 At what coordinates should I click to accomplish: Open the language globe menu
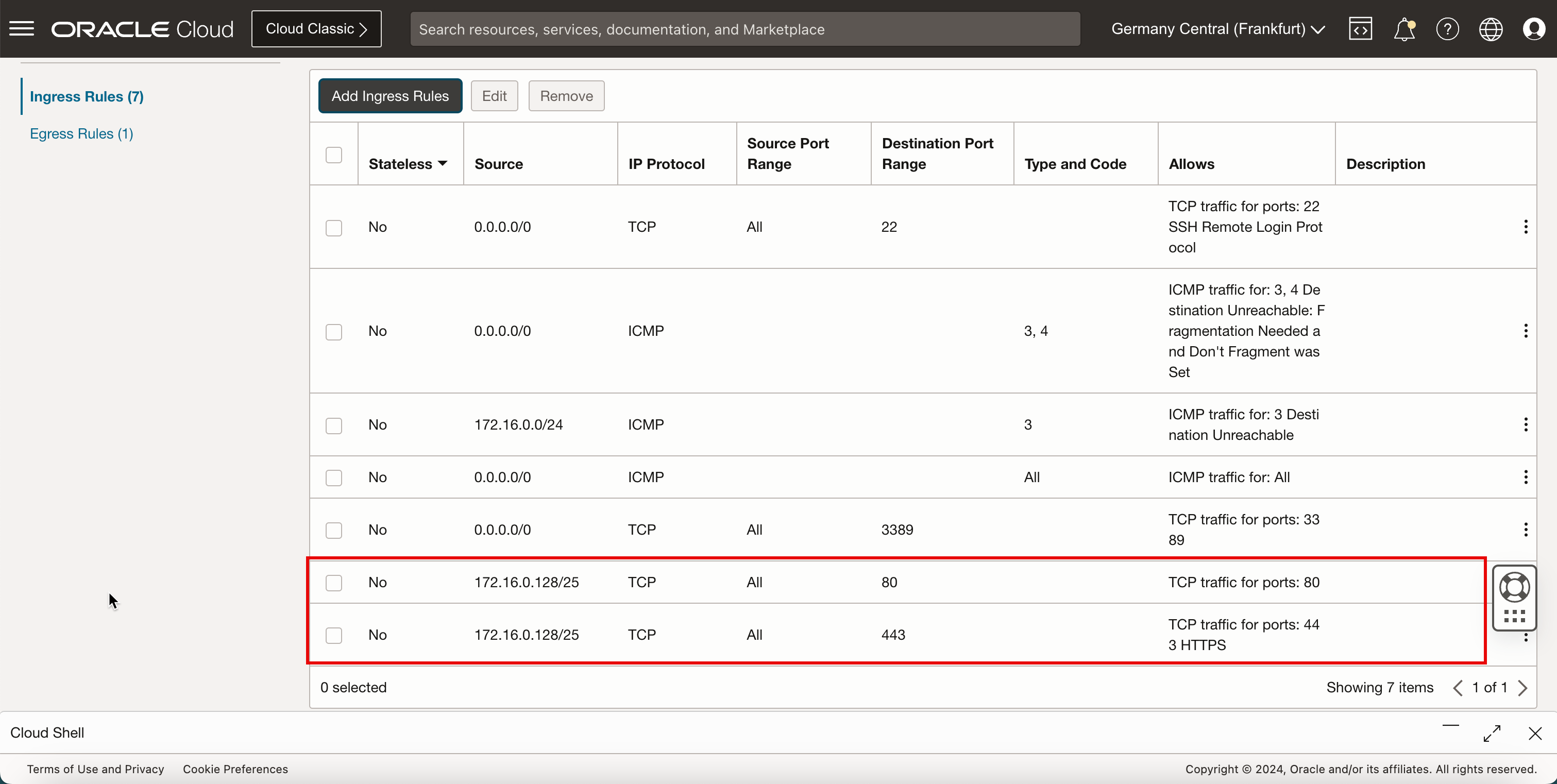pos(1491,28)
